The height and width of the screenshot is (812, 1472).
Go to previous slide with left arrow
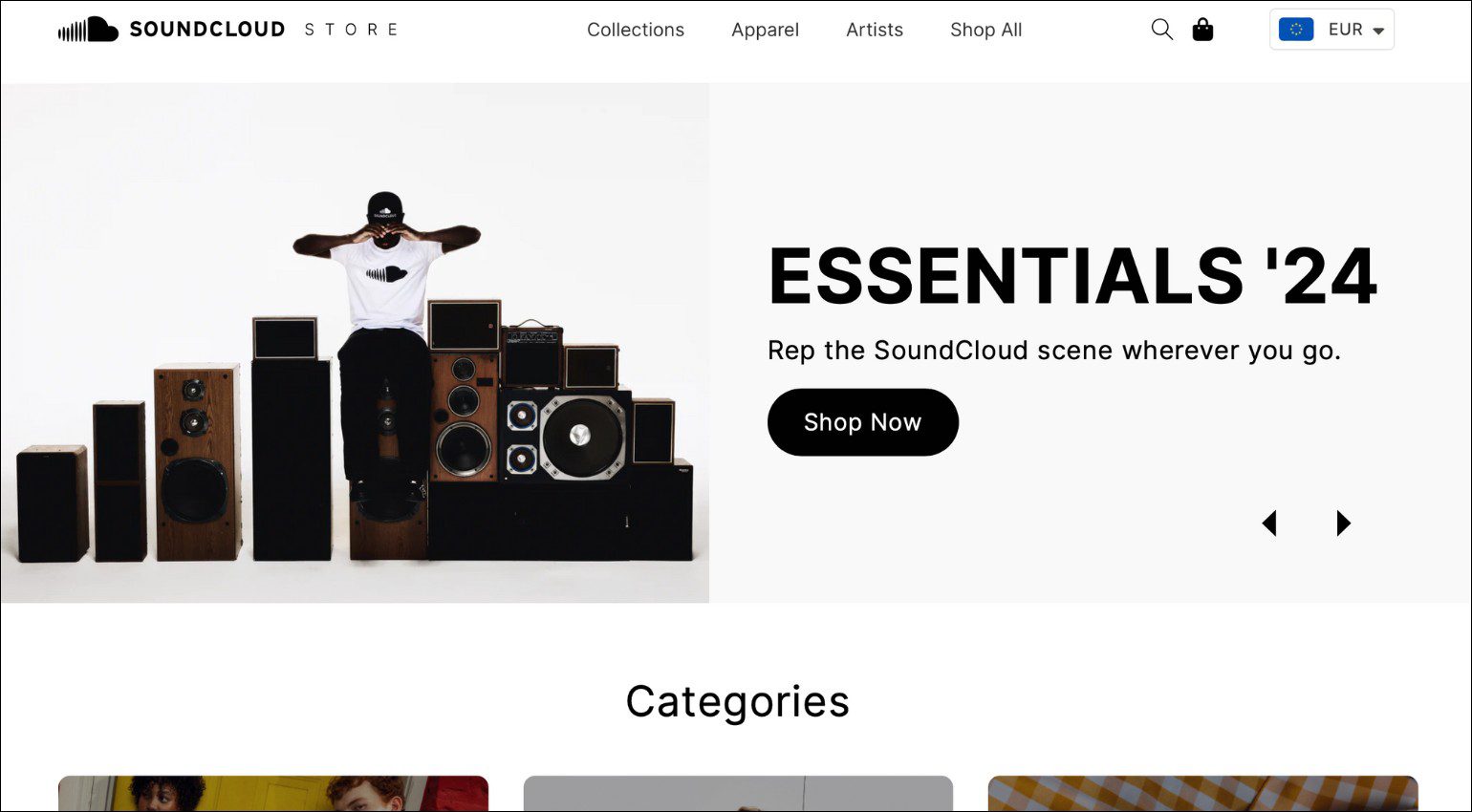point(1269,523)
